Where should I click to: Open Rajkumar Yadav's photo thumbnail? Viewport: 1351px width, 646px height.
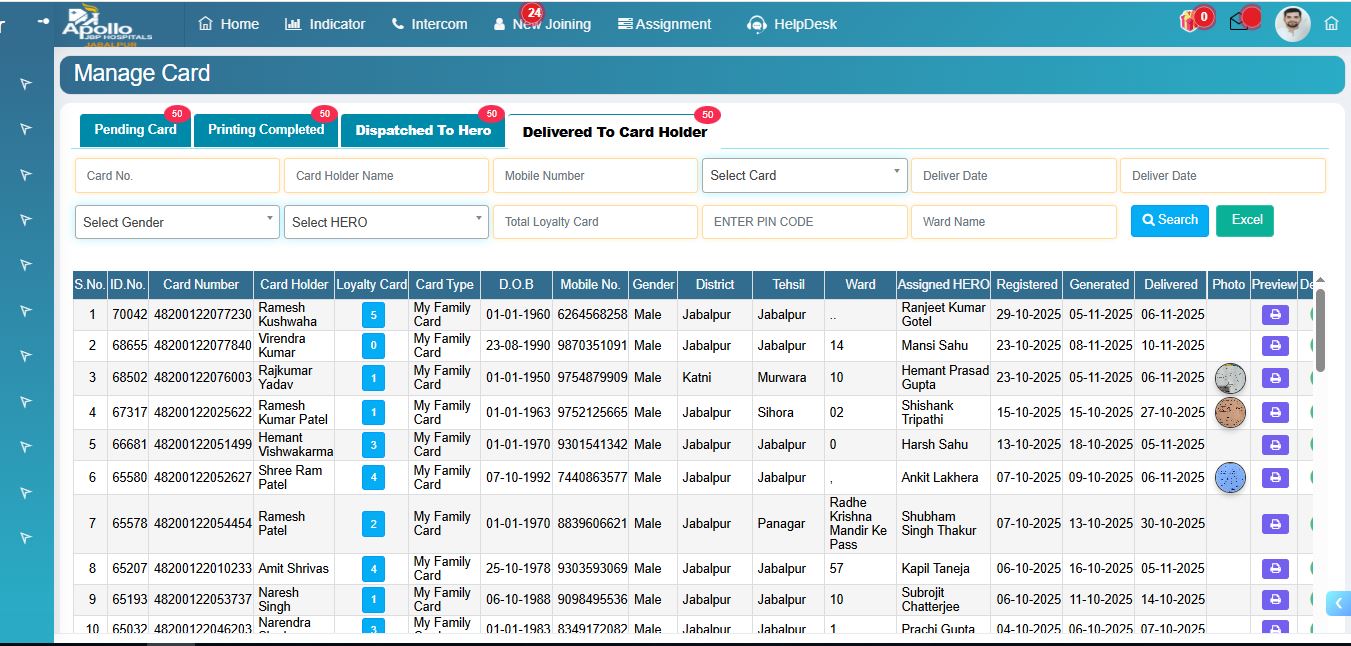pyautogui.click(x=1230, y=378)
